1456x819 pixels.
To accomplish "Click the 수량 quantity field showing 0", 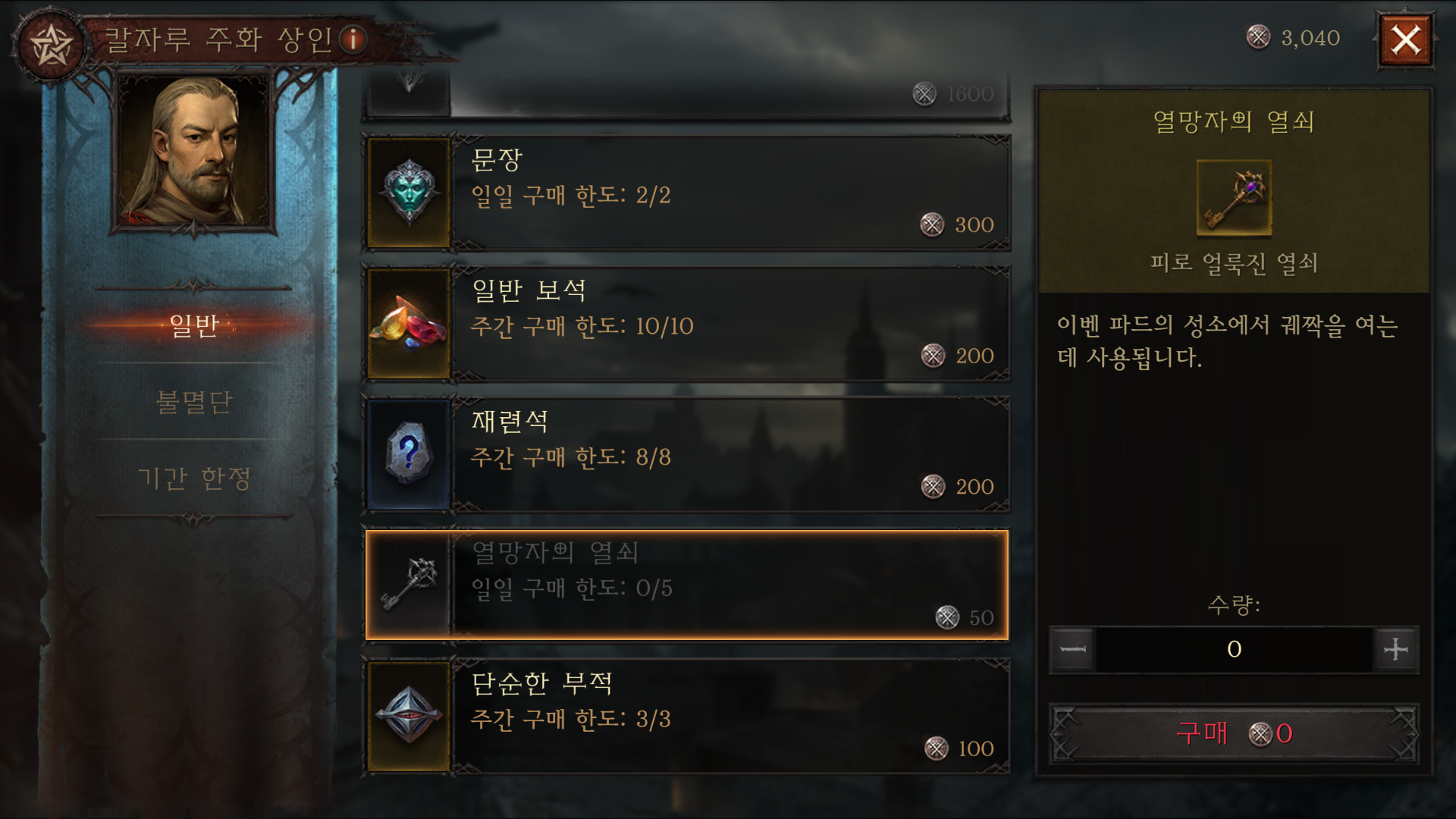I will (1234, 649).
